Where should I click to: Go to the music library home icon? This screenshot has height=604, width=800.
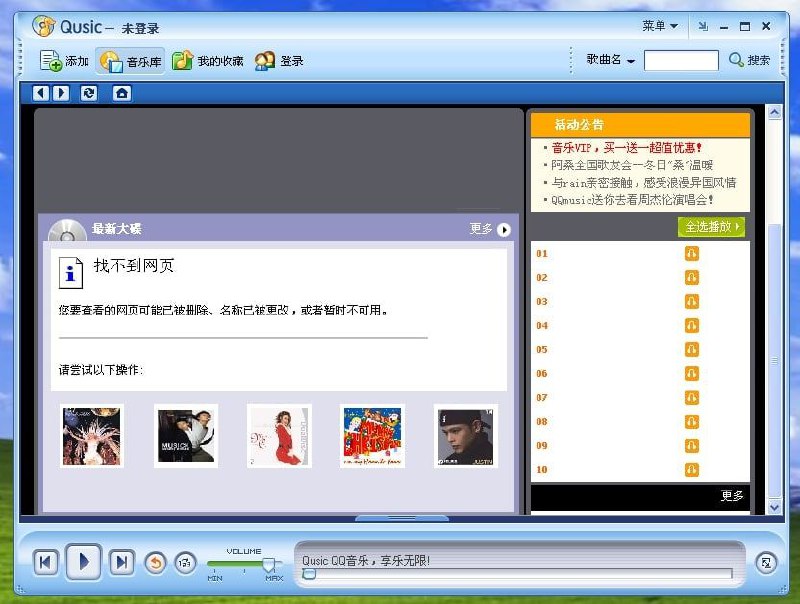[122, 93]
